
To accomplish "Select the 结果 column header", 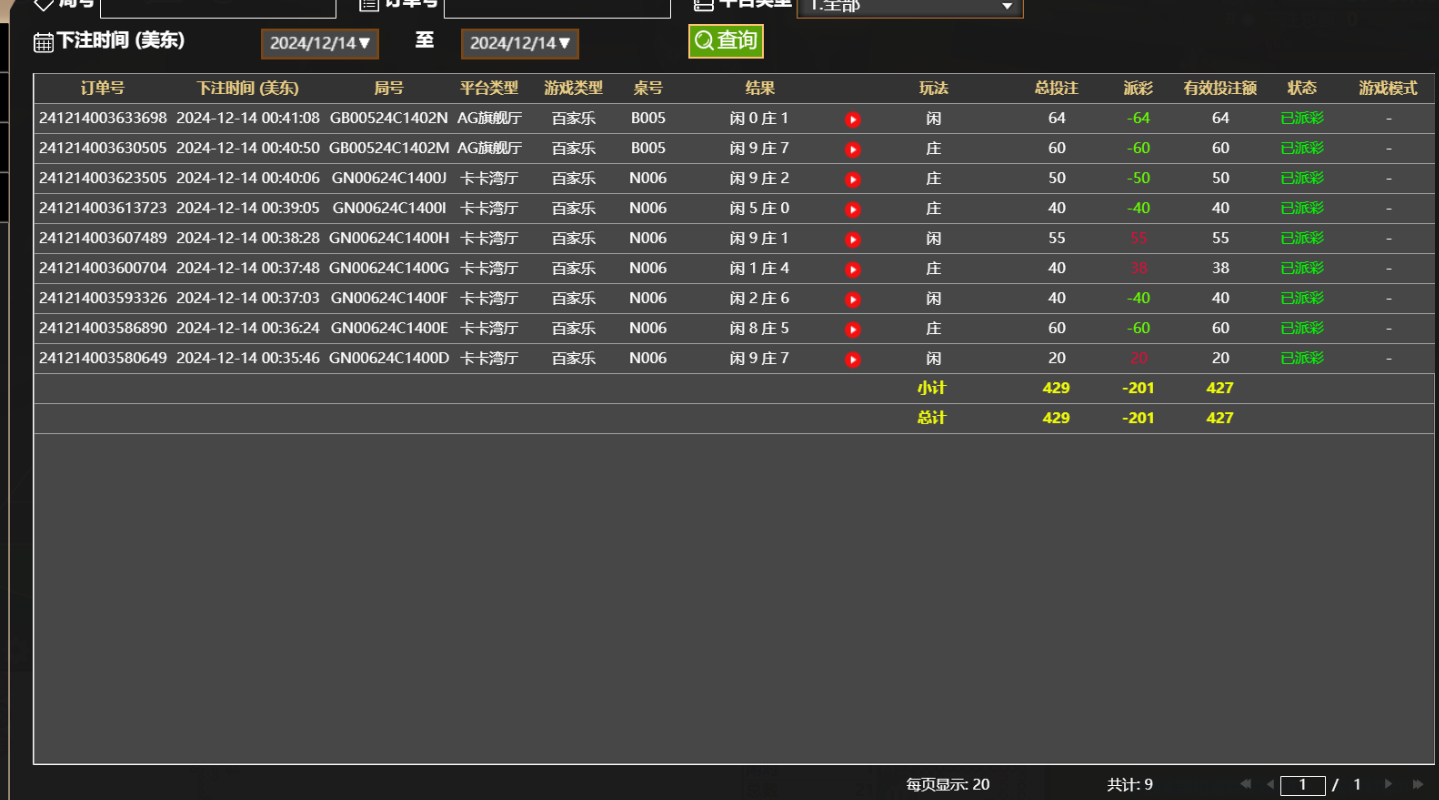I will (759, 88).
